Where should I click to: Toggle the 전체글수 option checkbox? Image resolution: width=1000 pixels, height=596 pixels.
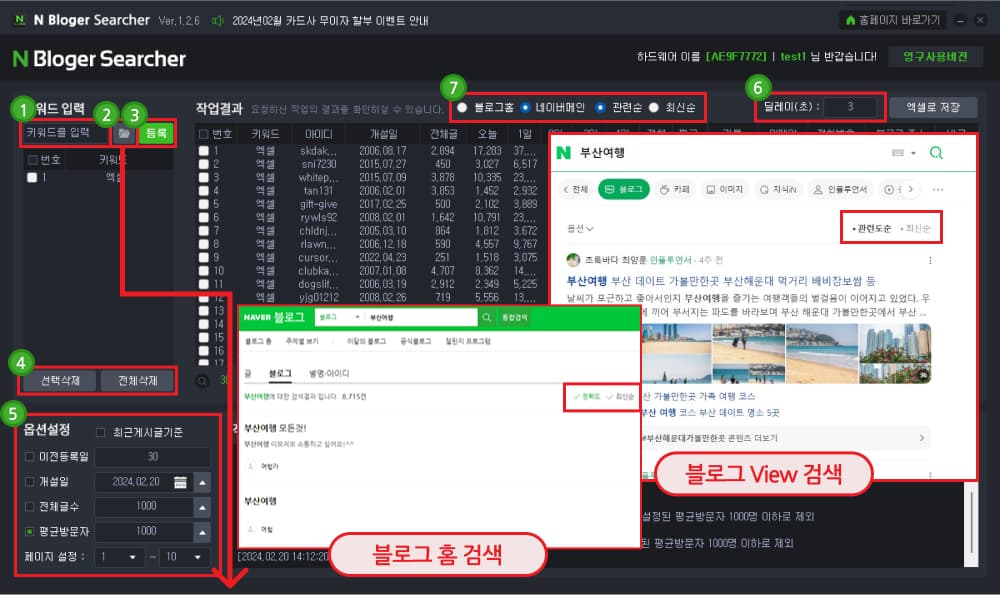pyautogui.click(x=29, y=506)
